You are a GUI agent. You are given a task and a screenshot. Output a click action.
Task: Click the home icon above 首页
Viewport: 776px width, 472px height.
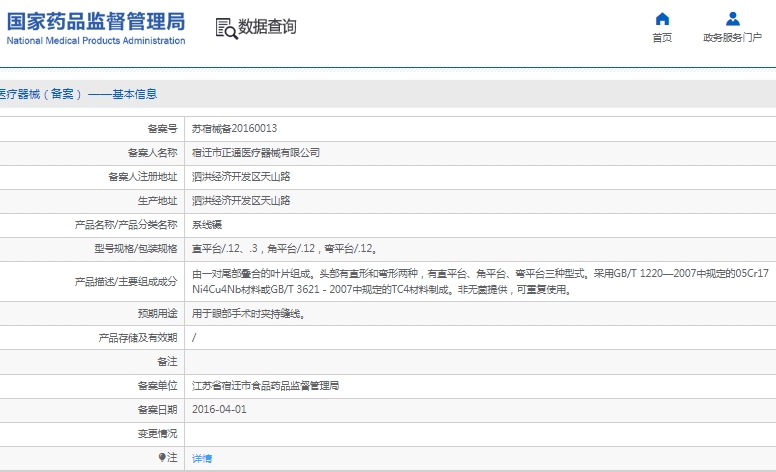[662, 19]
